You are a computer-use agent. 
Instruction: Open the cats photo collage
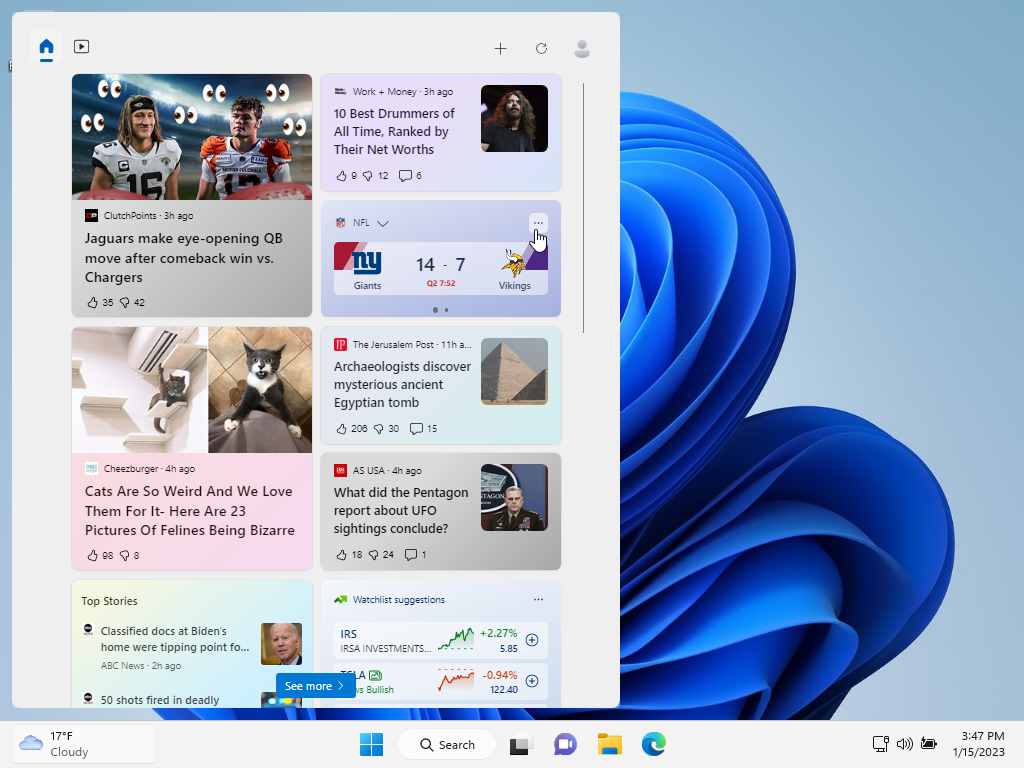192,390
